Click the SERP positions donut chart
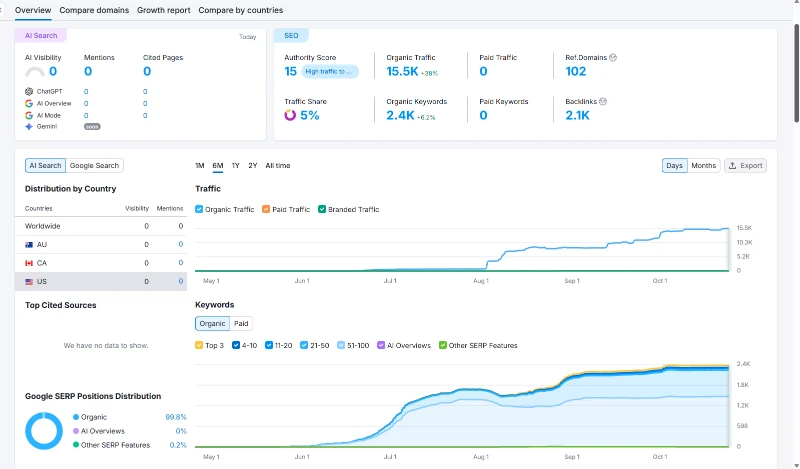The width and height of the screenshot is (800, 469). [x=44, y=431]
